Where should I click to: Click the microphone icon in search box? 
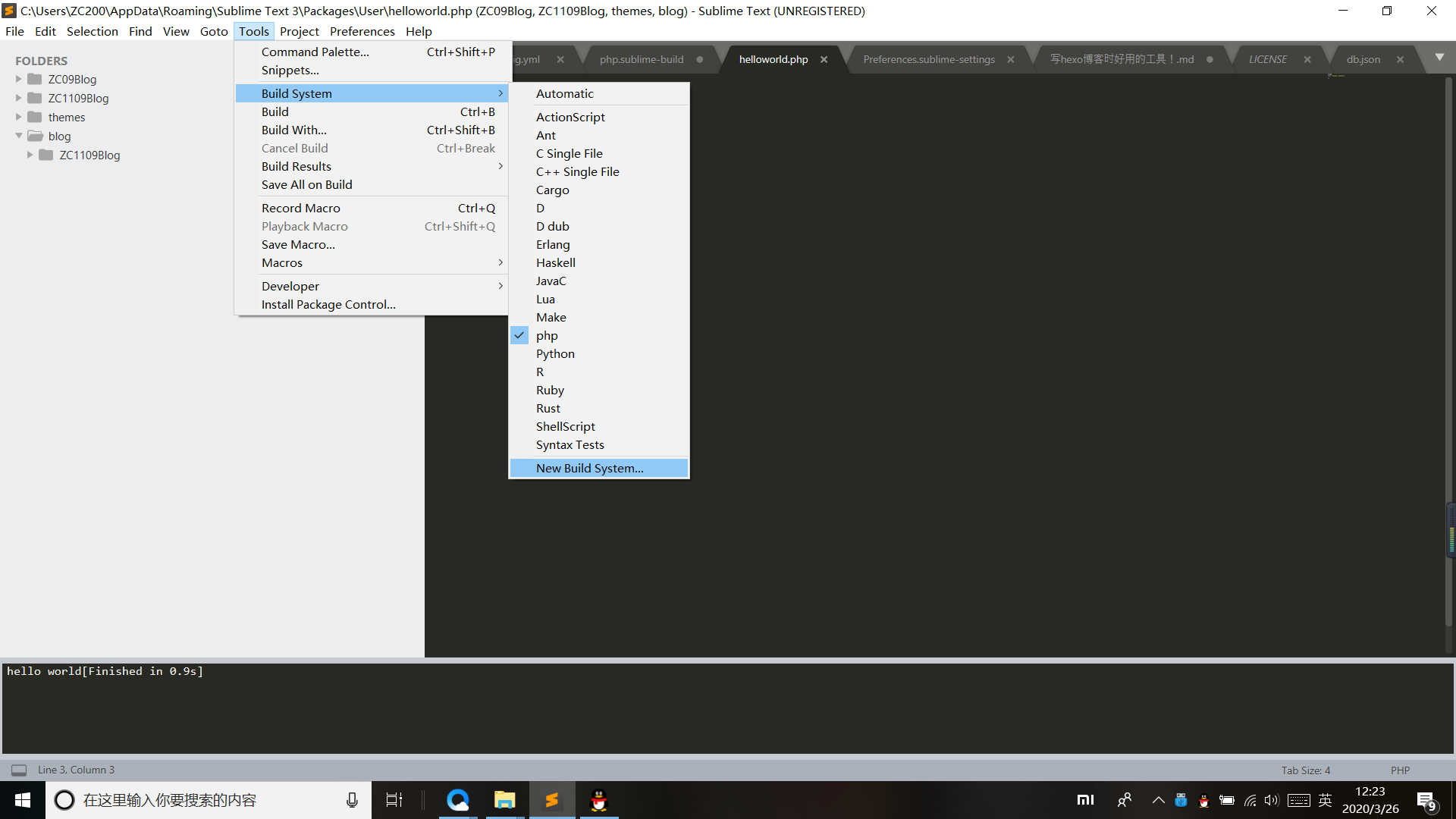coord(352,800)
